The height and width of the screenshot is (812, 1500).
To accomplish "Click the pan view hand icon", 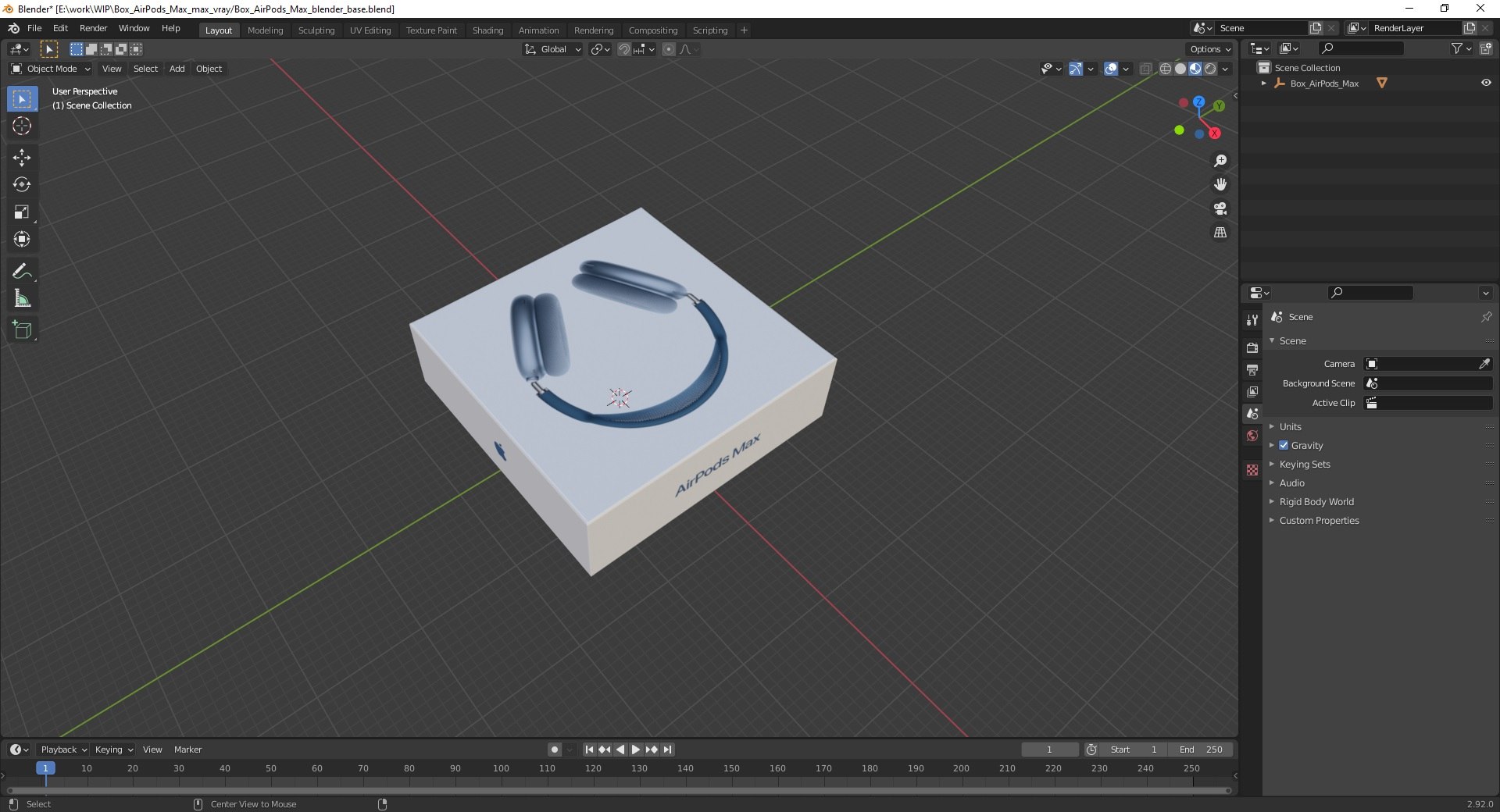I will tap(1220, 184).
